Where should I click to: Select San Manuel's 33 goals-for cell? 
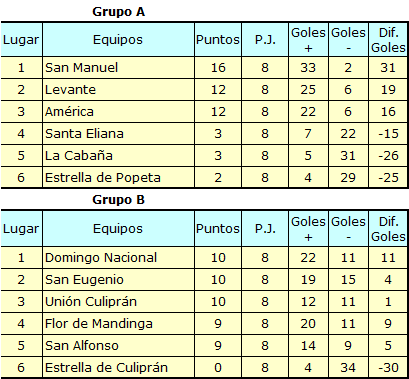[308, 68]
